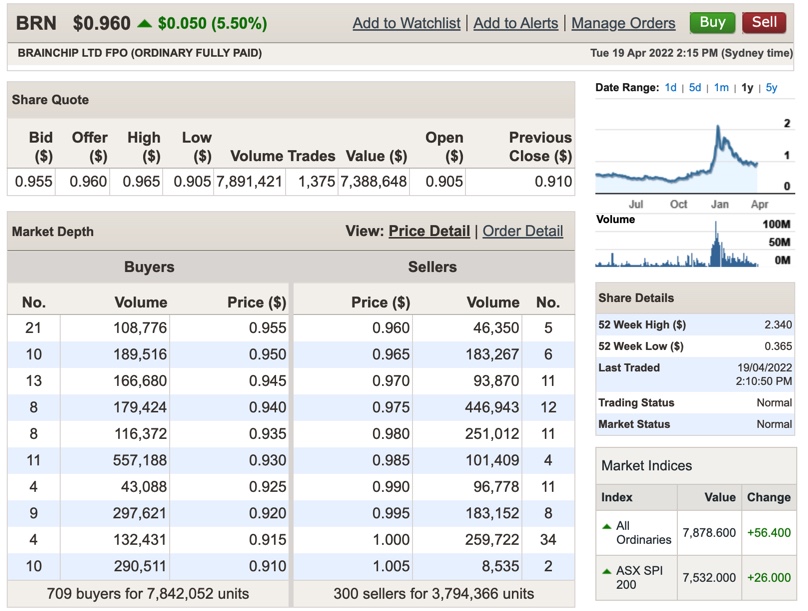The width and height of the screenshot is (808, 611).
Task: Set chart date range to 5d
Action: pyautogui.click(x=695, y=88)
